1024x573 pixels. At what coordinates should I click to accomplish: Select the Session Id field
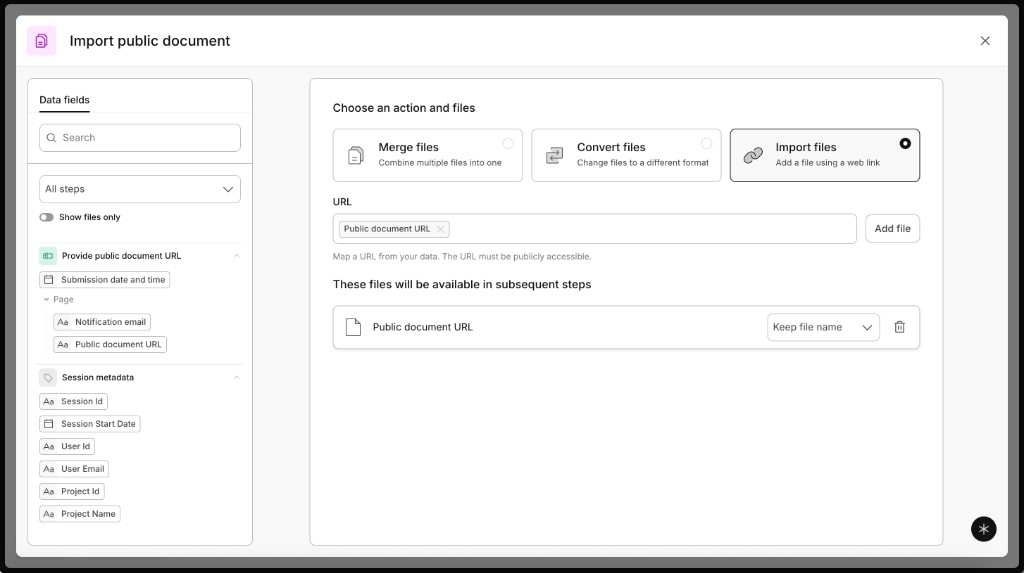(x=73, y=401)
